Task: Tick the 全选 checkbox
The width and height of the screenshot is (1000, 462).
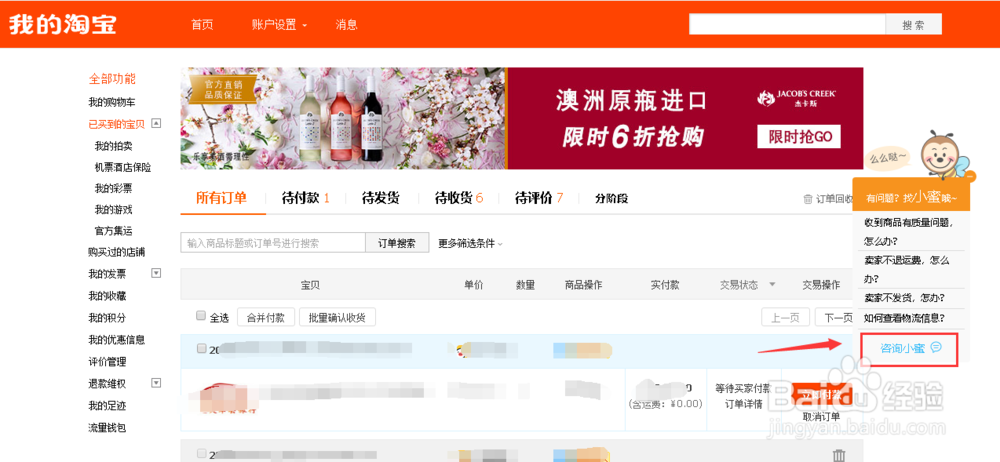Action: (201, 316)
